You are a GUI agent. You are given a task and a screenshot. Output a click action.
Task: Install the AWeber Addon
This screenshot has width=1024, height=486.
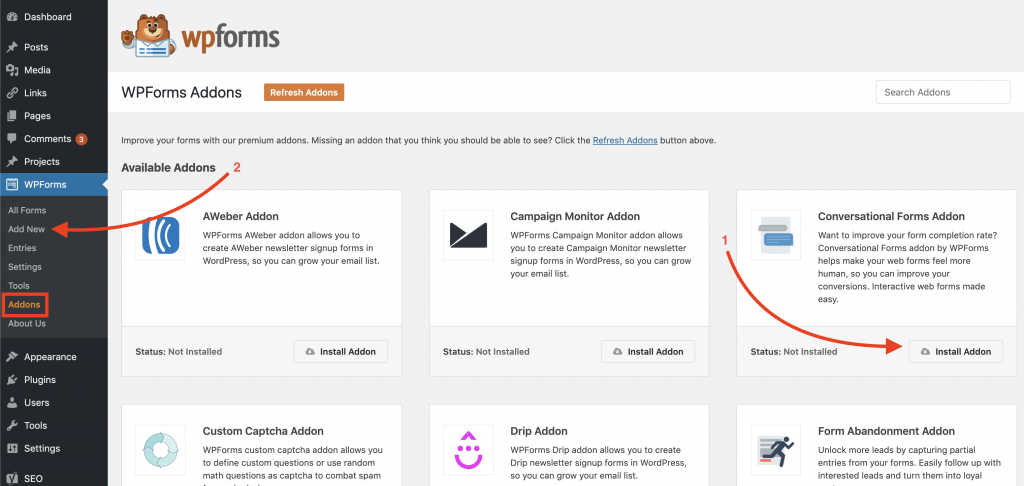[x=341, y=351]
